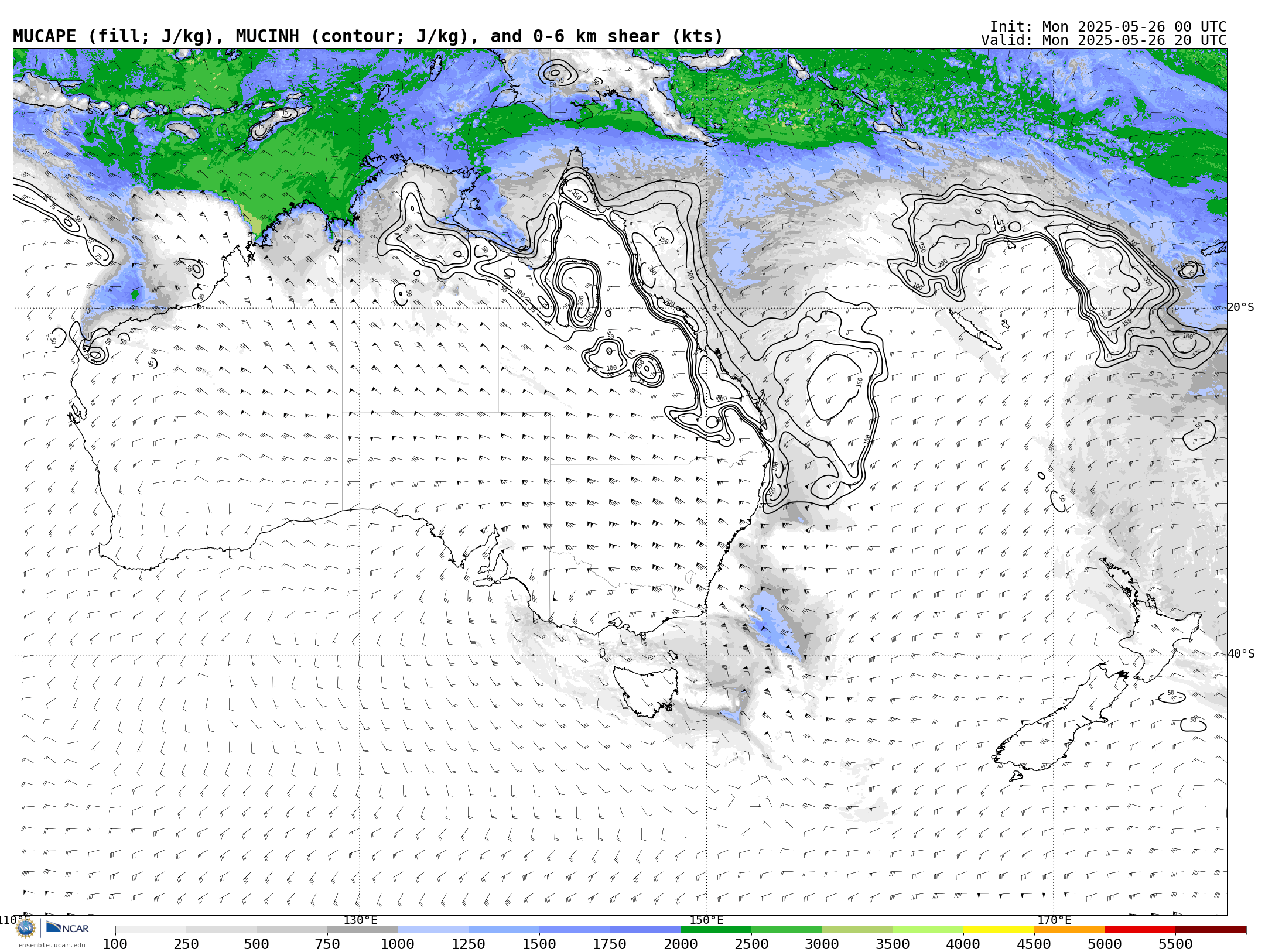1265x952 pixels.
Task: Click the 130°E longitude label
Action: [360, 920]
